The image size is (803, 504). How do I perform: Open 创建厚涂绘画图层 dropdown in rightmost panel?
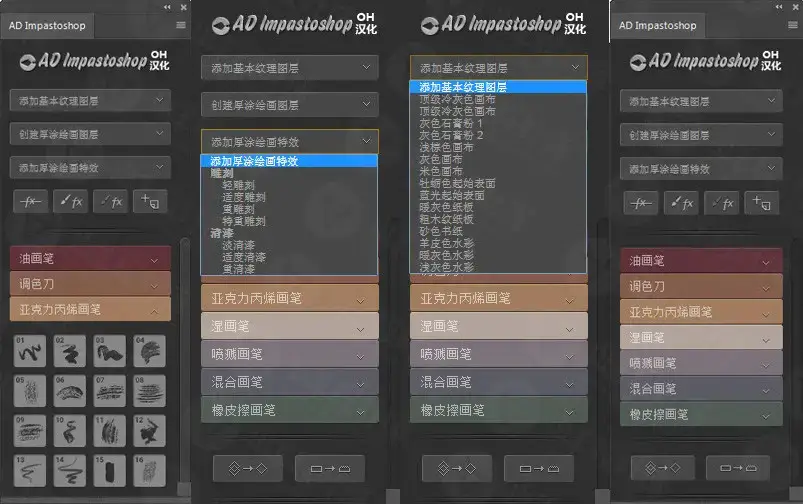tap(701, 135)
